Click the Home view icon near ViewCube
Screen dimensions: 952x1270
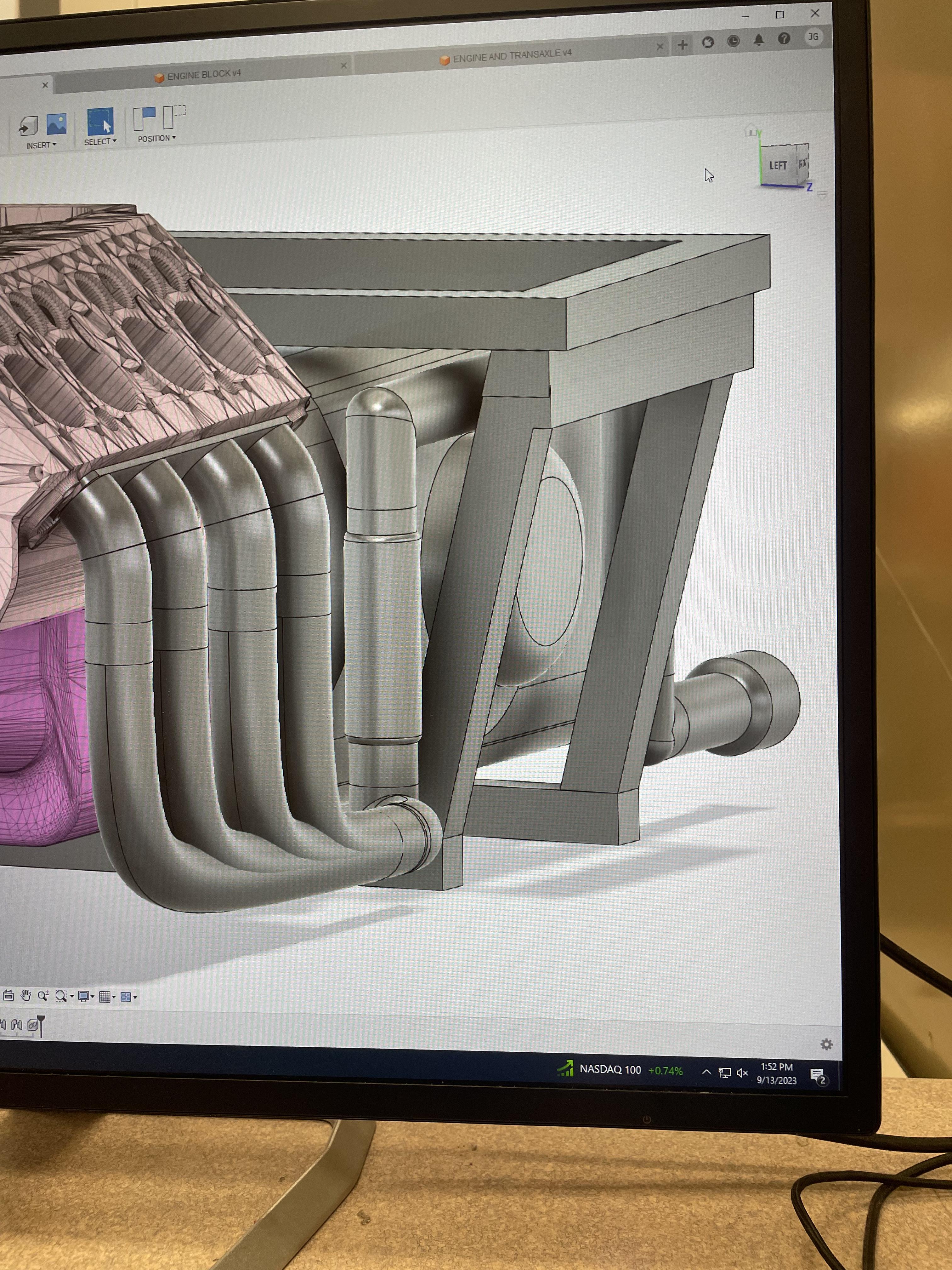(x=751, y=130)
